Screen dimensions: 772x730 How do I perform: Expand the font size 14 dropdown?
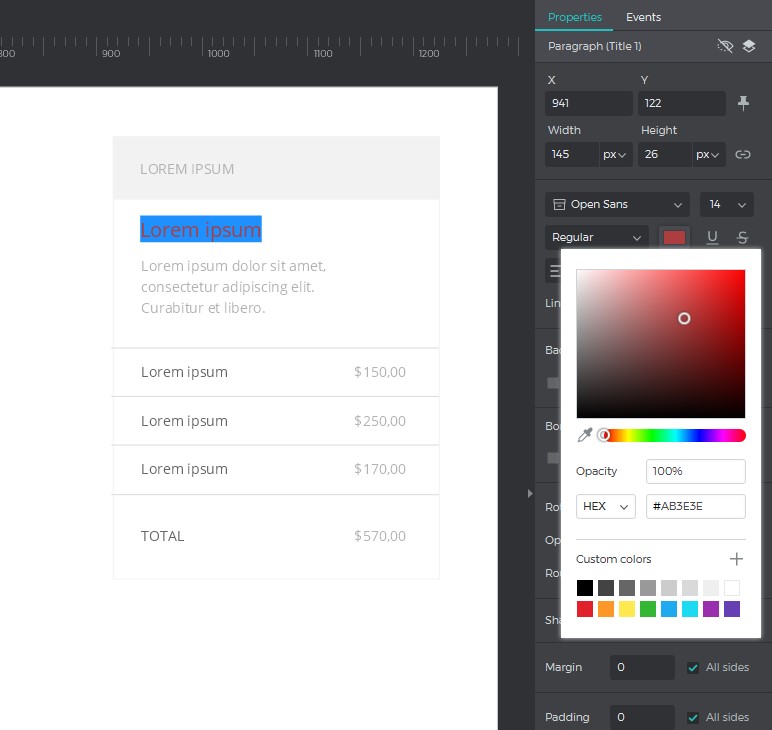tap(727, 204)
